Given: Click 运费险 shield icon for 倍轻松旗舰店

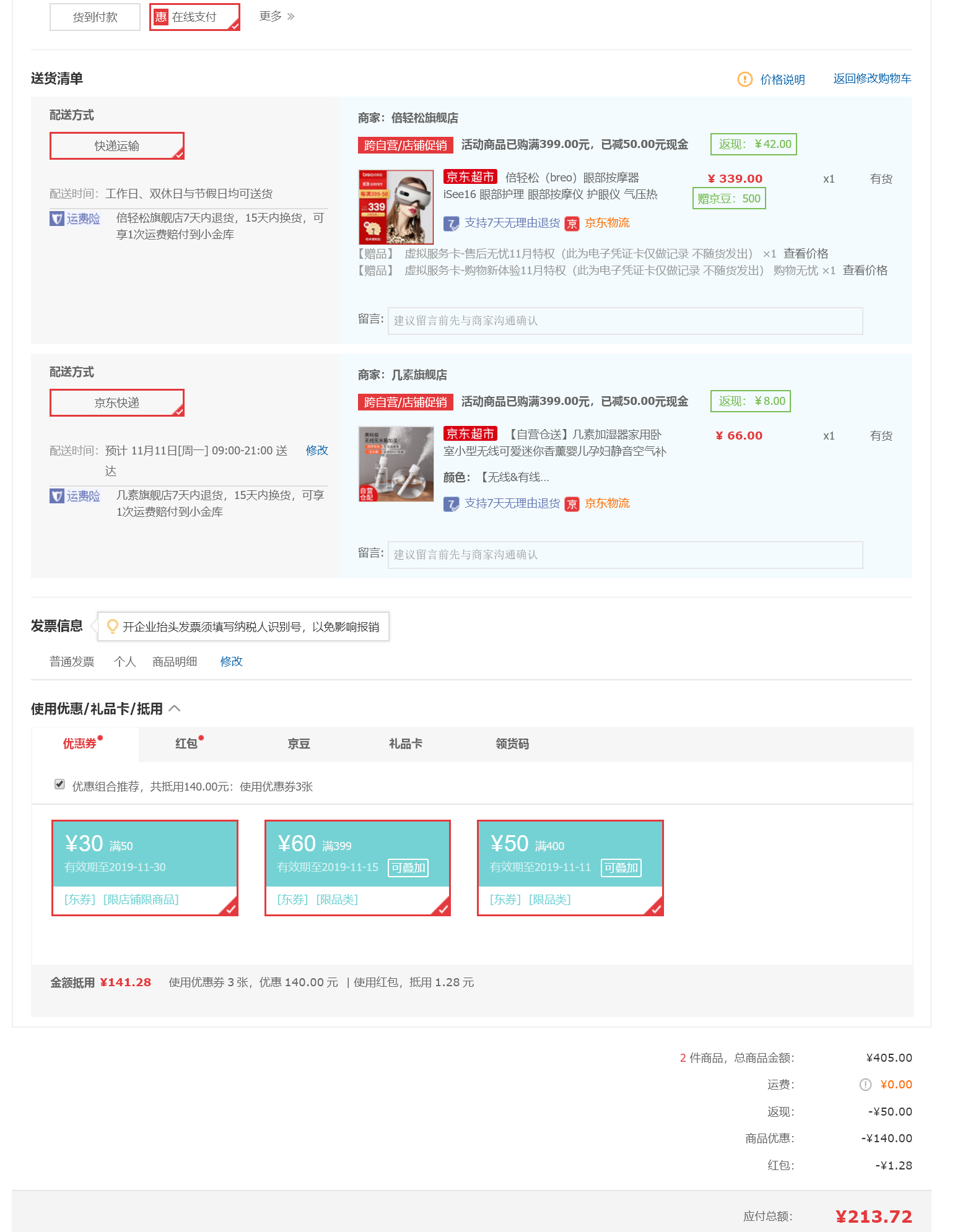Looking at the screenshot, I should pos(57,219).
